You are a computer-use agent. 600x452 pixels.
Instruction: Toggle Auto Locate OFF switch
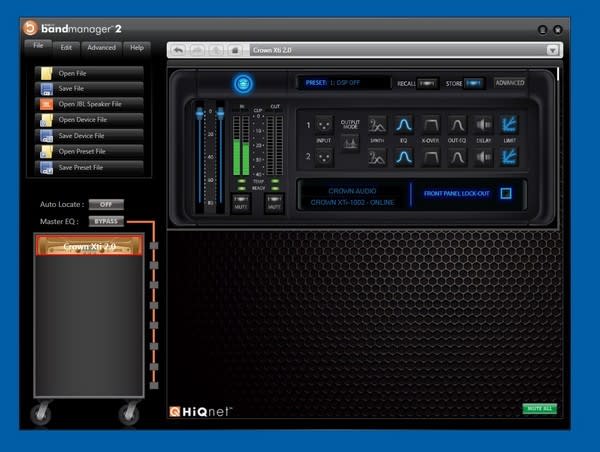click(x=106, y=204)
